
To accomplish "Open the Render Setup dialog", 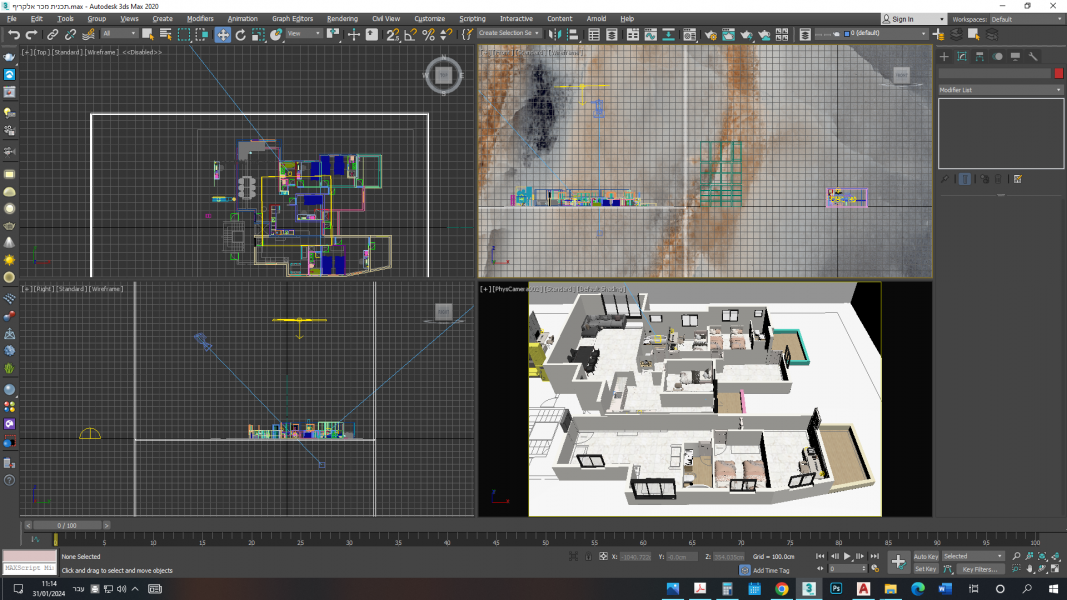I will point(711,34).
